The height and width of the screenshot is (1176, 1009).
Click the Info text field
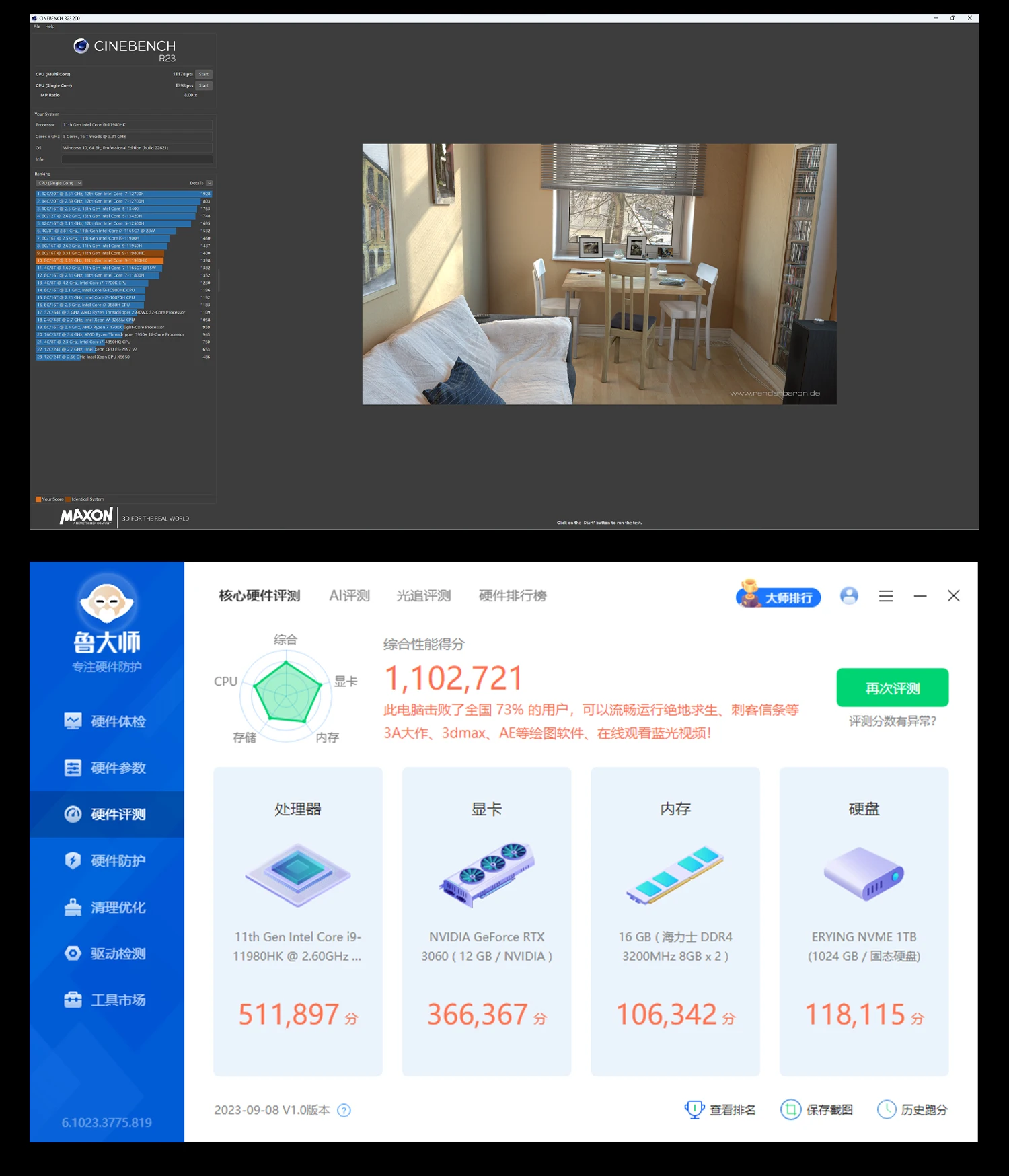pos(137,159)
